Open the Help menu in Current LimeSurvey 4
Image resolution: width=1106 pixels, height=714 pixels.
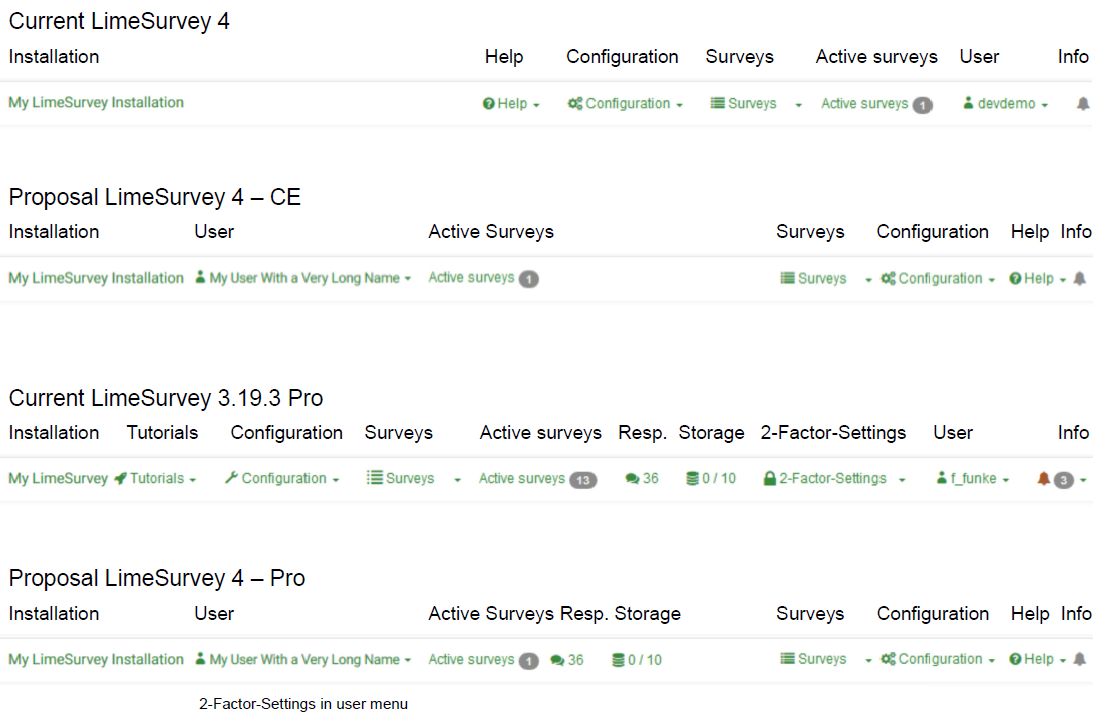[511, 104]
